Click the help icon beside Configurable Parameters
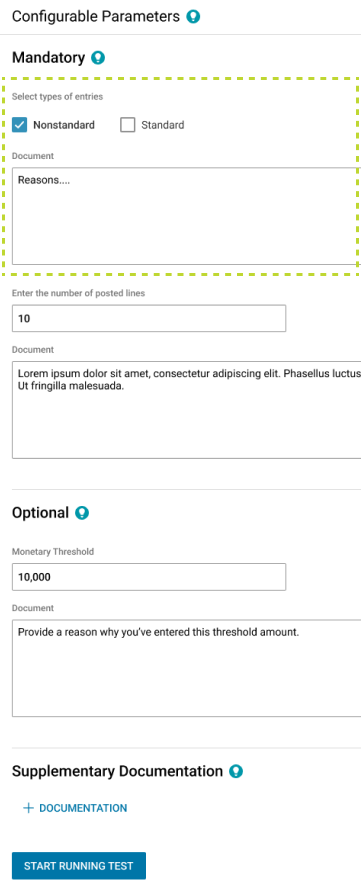The height and width of the screenshot is (896, 361). pos(193,17)
